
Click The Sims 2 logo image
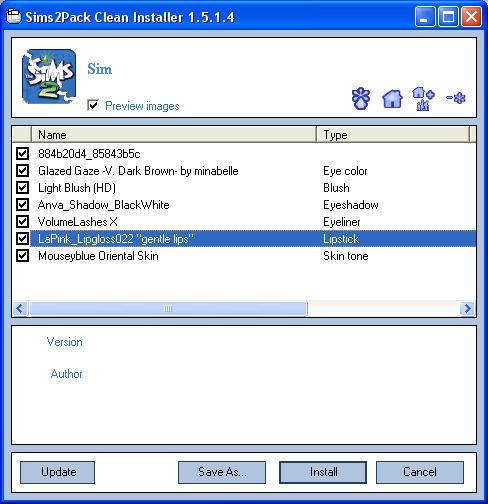pos(49,76)
